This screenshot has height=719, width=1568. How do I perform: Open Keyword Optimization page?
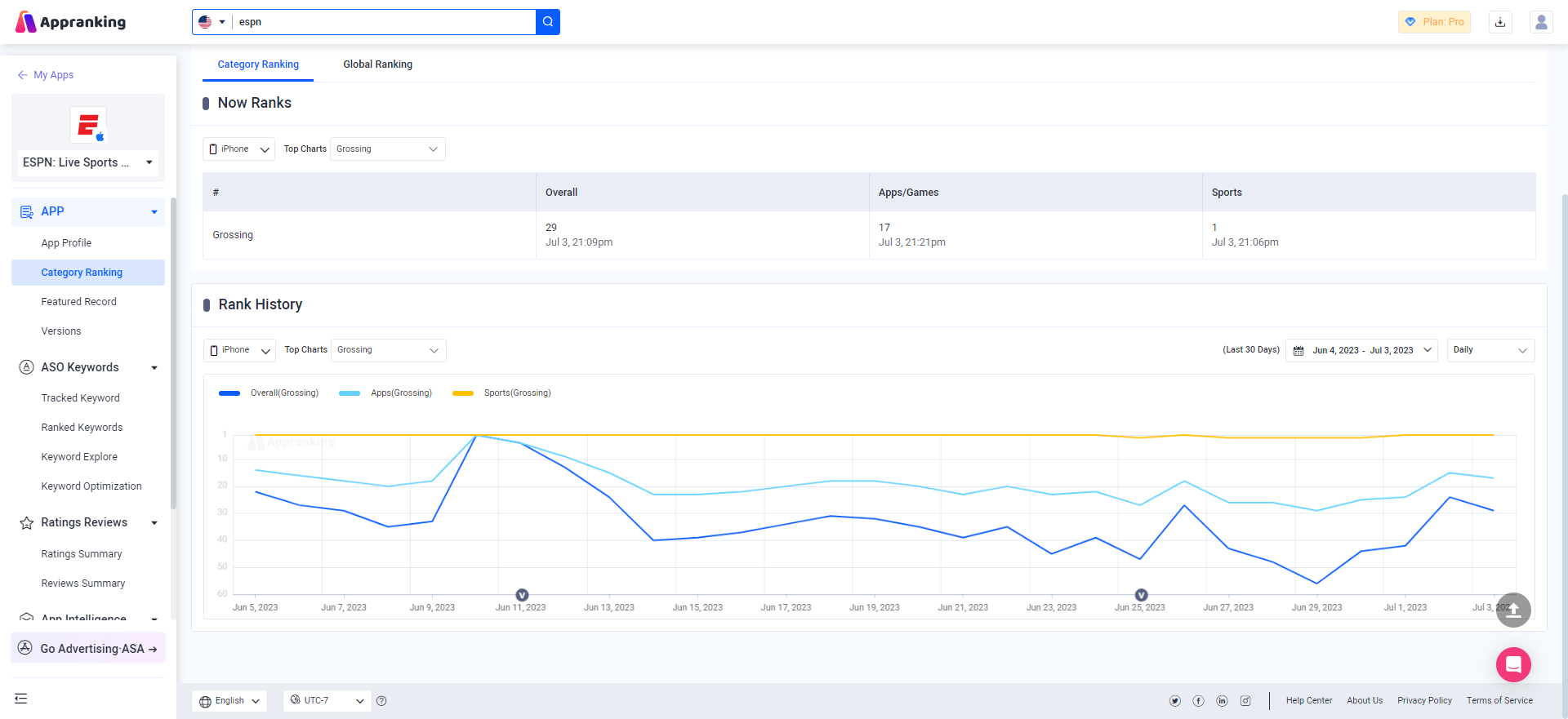pyautogui.click(x=91, y=486)
